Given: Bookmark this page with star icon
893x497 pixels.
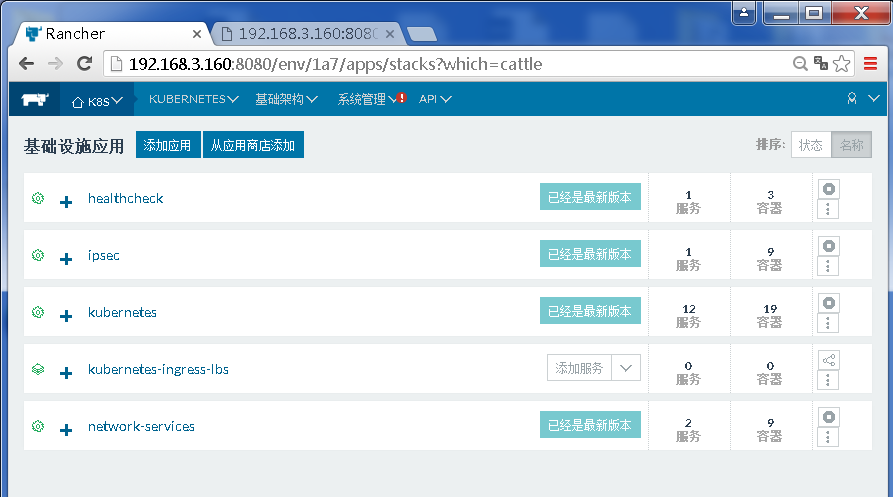Looking at the screenshot, I should click(x=842, y=63).
